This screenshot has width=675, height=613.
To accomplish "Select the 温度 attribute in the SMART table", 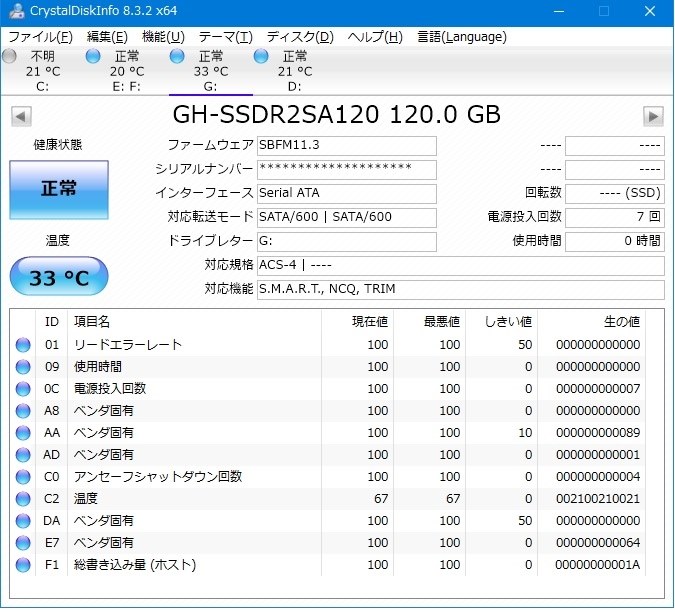I will (327, 499).
